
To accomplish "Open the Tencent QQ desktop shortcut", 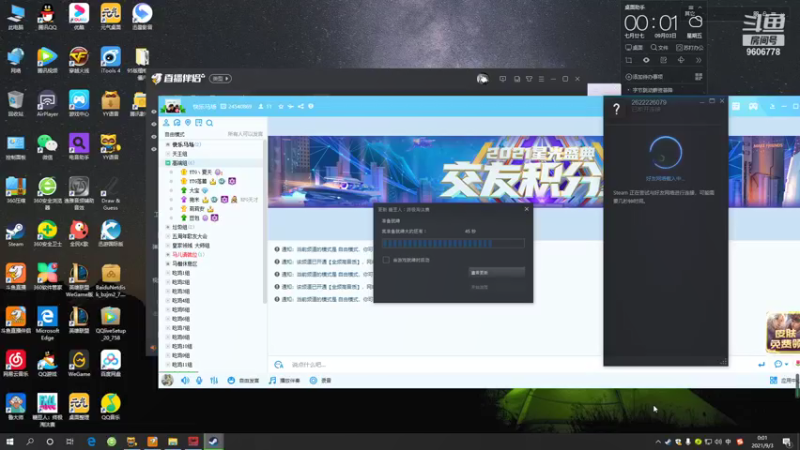I will [x=47, y=16].
